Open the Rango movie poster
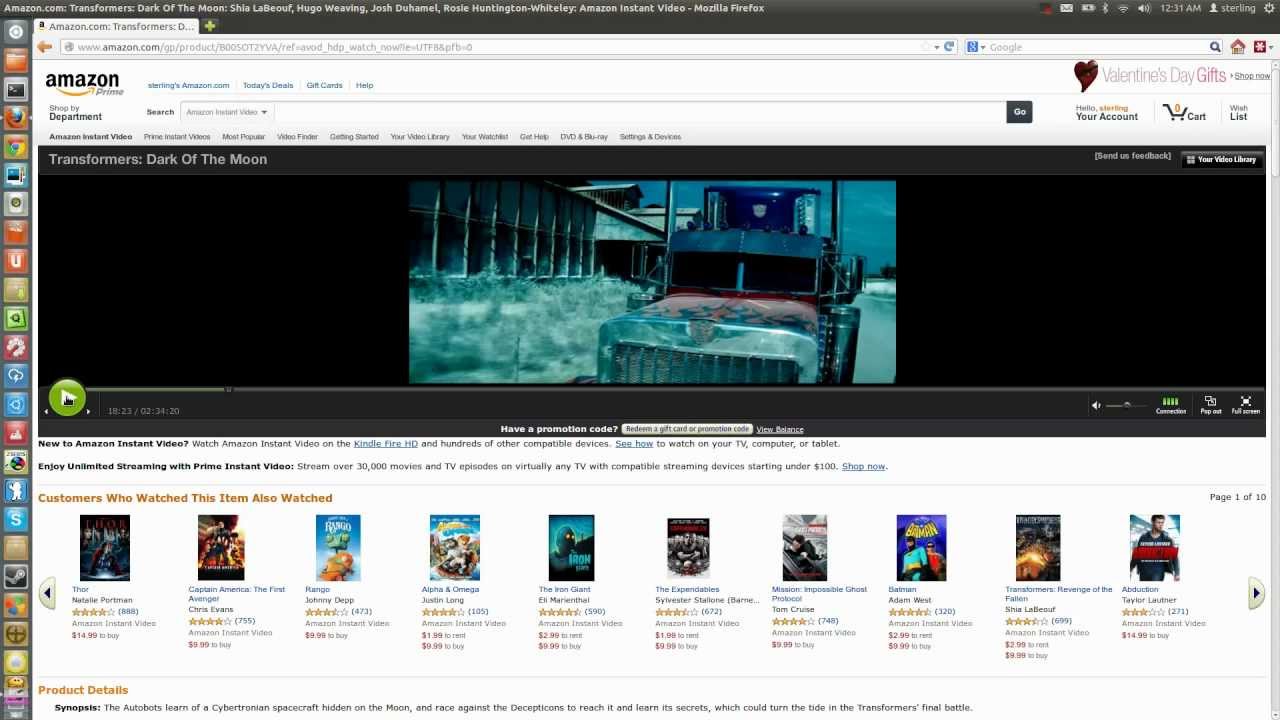This screenshot has height=720, width=1280. 338,548
